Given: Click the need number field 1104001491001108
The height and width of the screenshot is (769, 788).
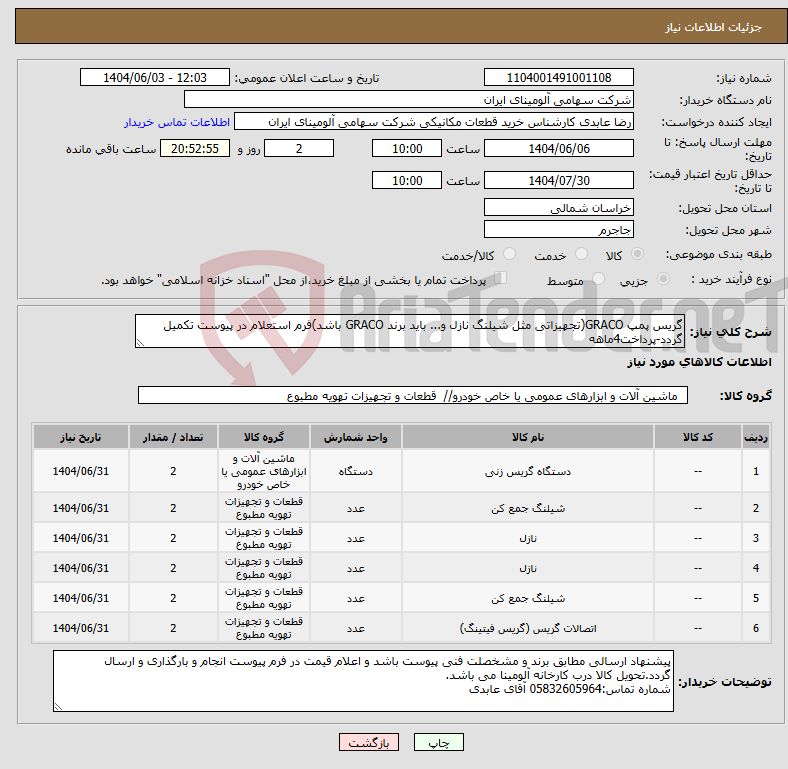Looking at the screenshot, I should [558, 77].
